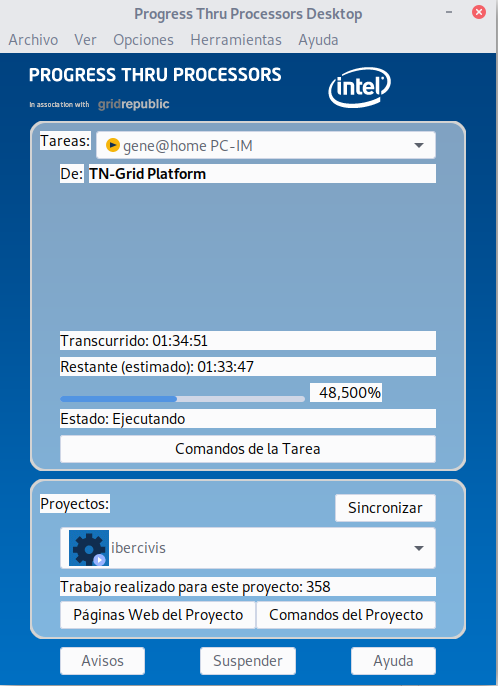Expand the ibercivis project dropdown arrow
The width and height of the screenshot is (498, 686).
coord(419,548)
